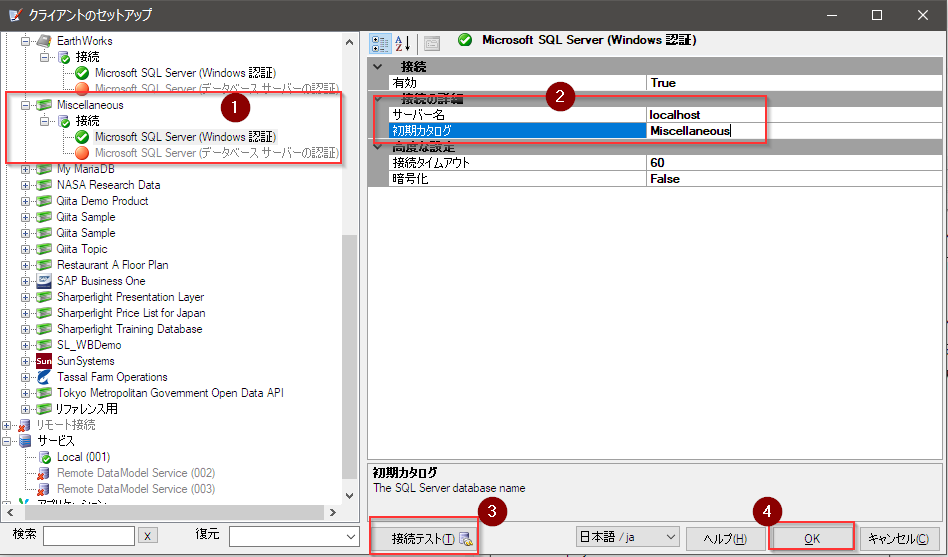This screenshot has width=948, height=557.
Task: Click the 接続テスト button
Action: pos(423,538)
